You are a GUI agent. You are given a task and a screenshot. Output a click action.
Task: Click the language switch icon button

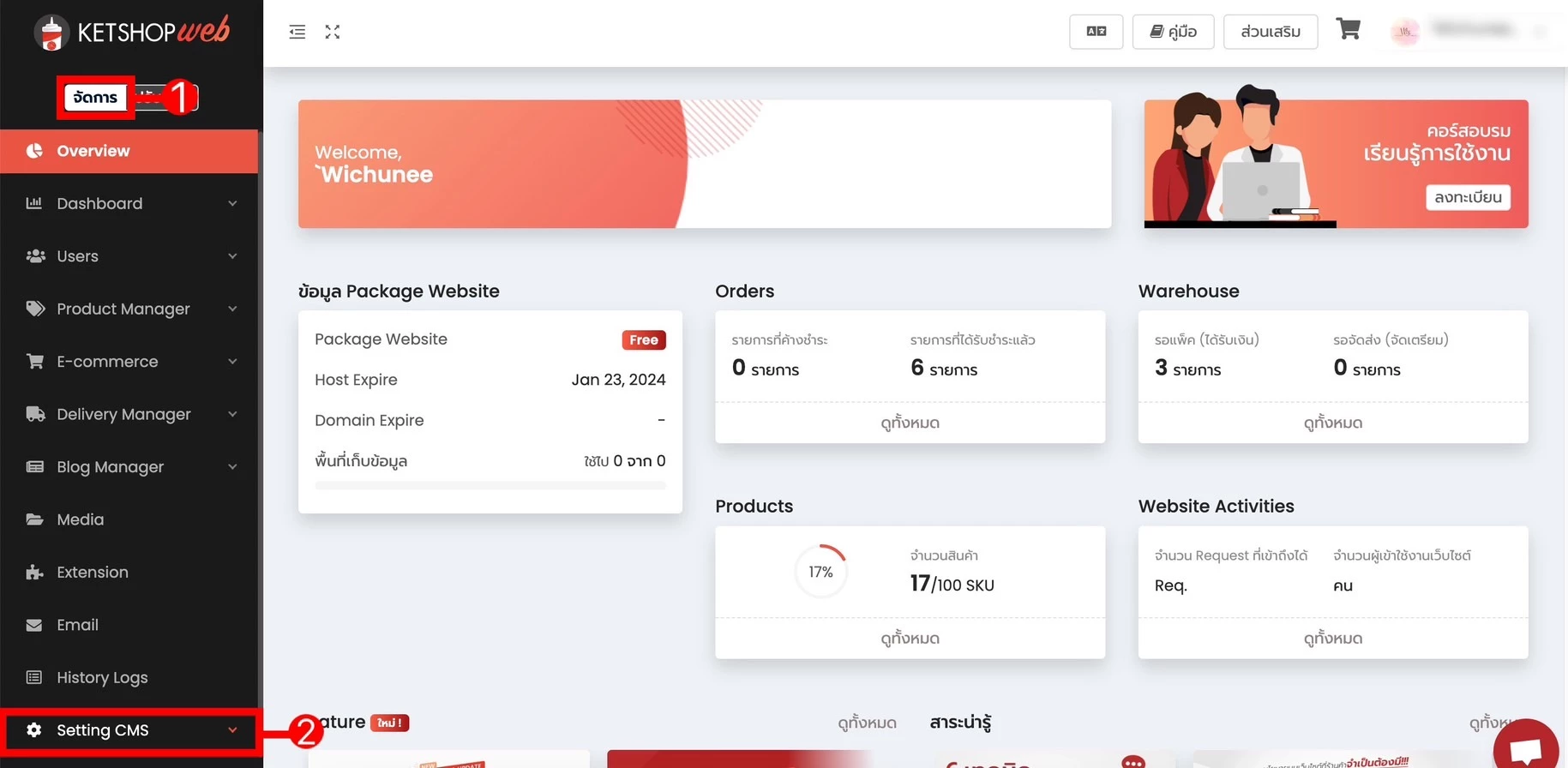pos(1096,32)
